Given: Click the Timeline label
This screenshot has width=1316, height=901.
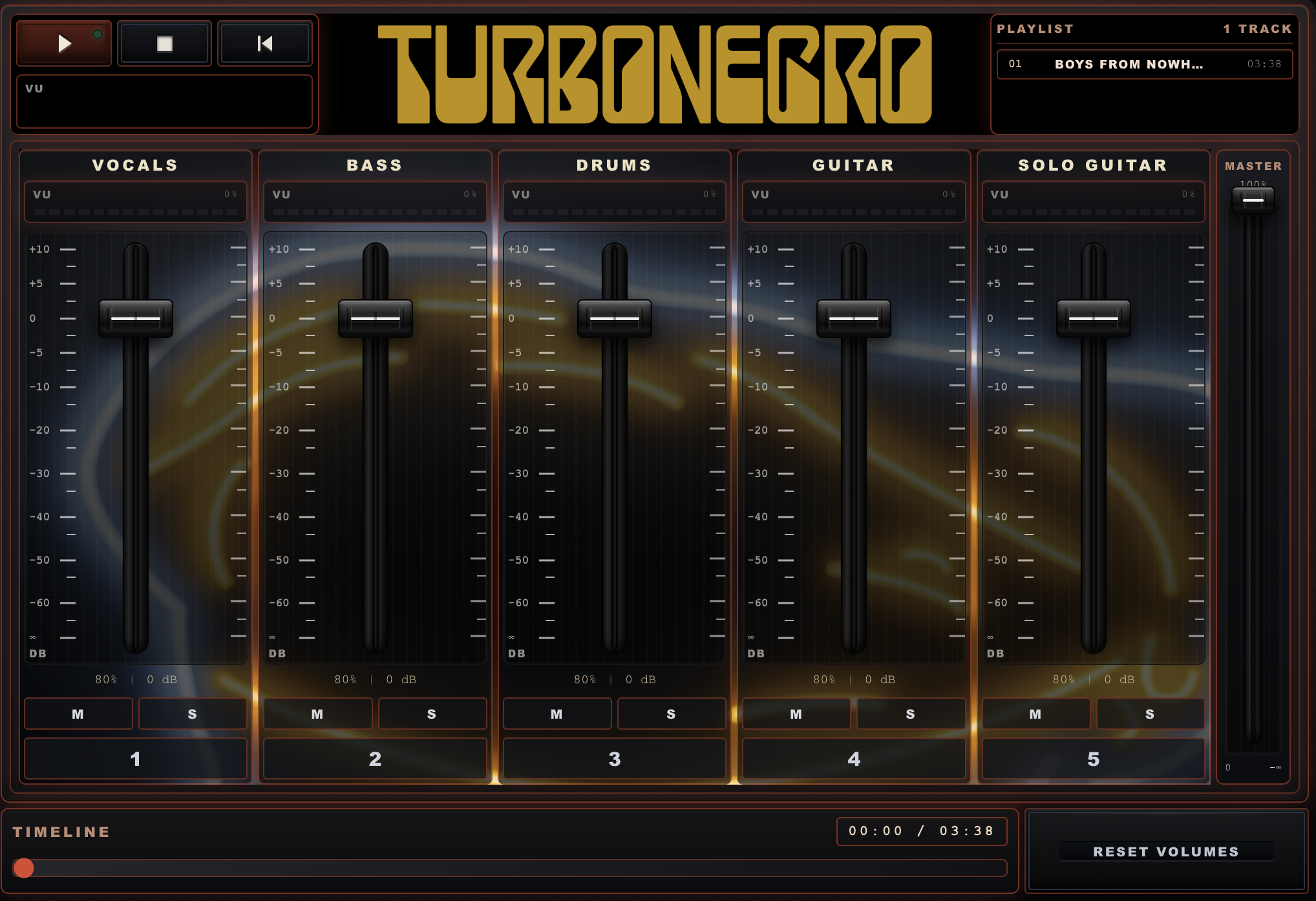Looking at the screenshot, I should point(61,832).
